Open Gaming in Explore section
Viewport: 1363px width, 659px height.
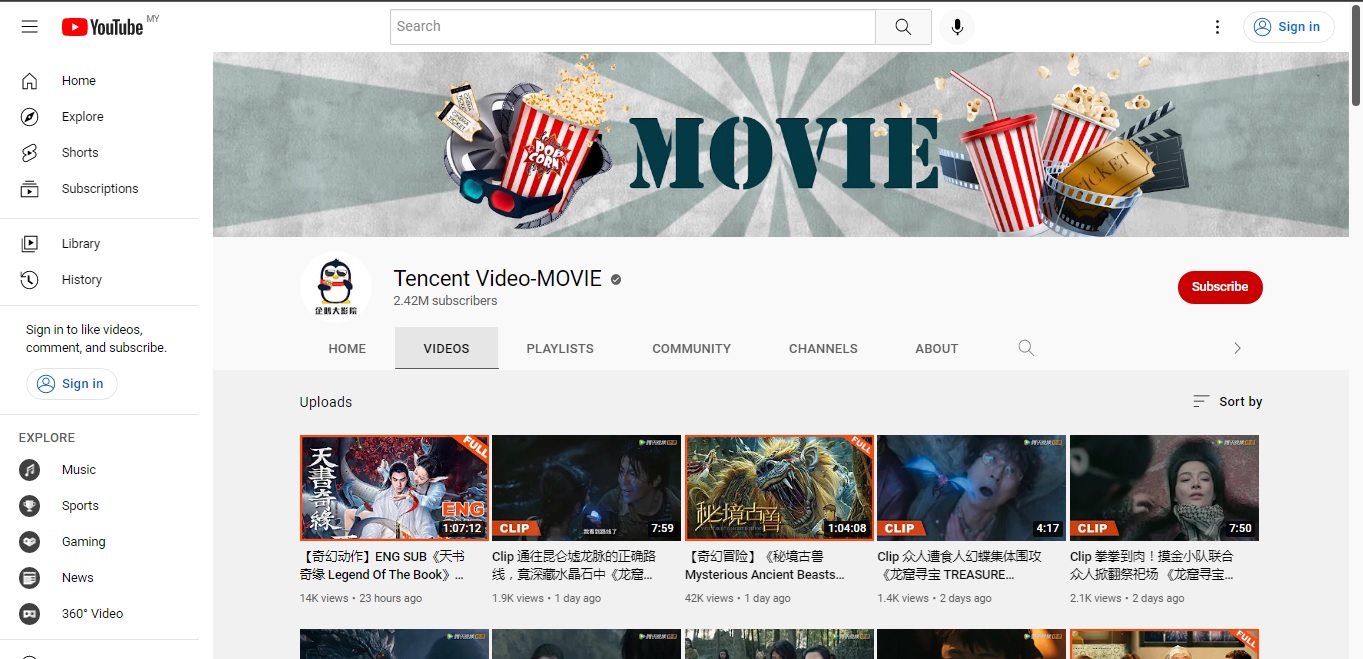tap(83, 542)
